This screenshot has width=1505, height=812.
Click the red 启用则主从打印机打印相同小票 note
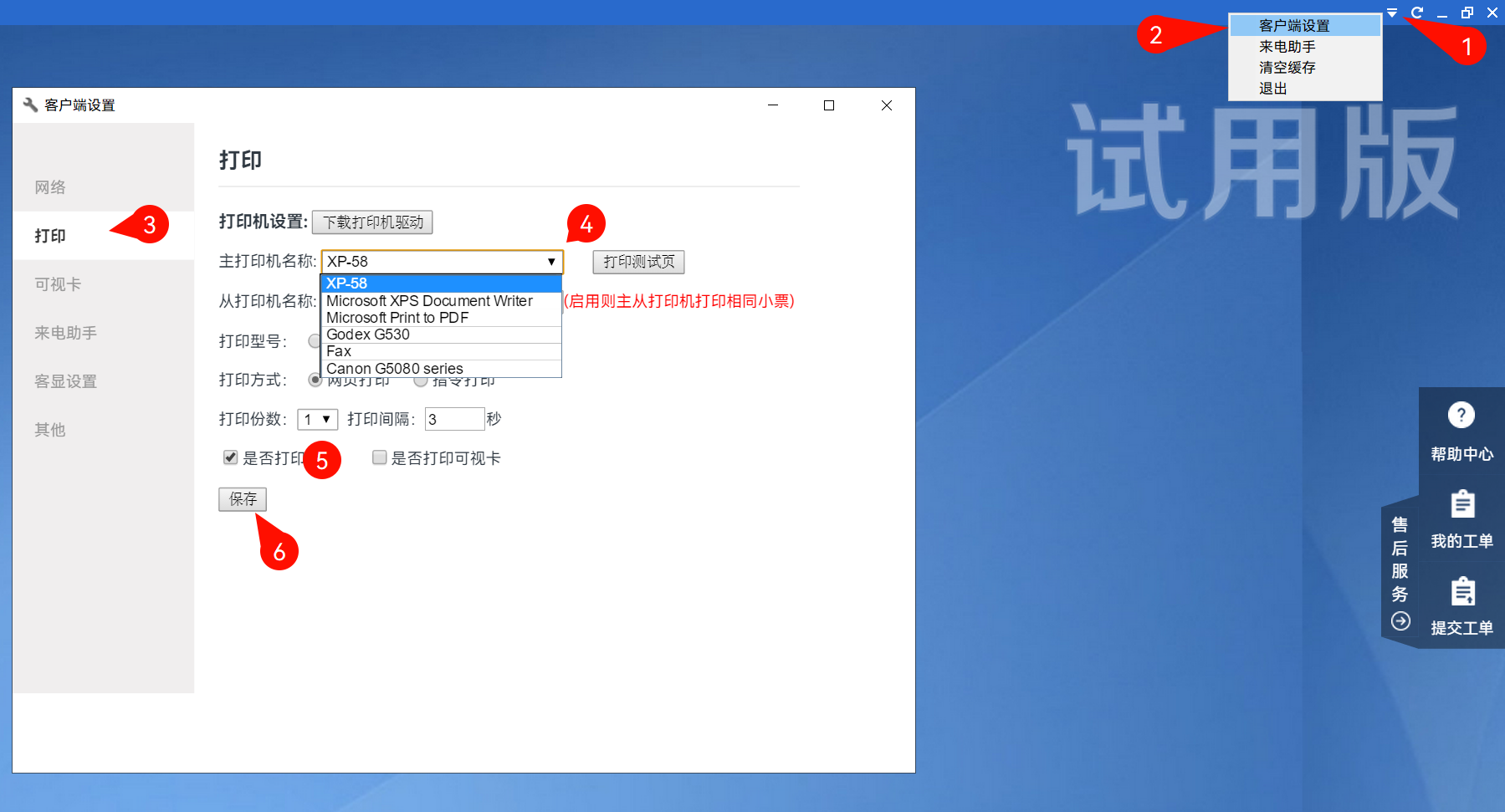tap(679, 301)
